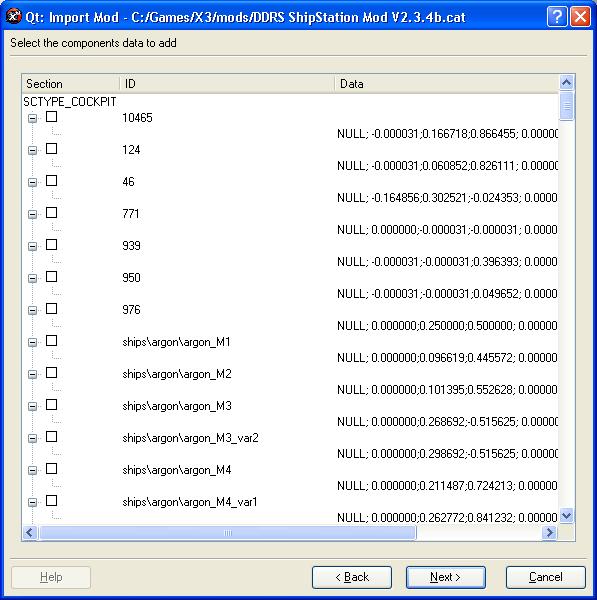This screenshot has width=597, height=600.
Task: Select data row with 0.060852;0.826111
Action: click(447, 166)
